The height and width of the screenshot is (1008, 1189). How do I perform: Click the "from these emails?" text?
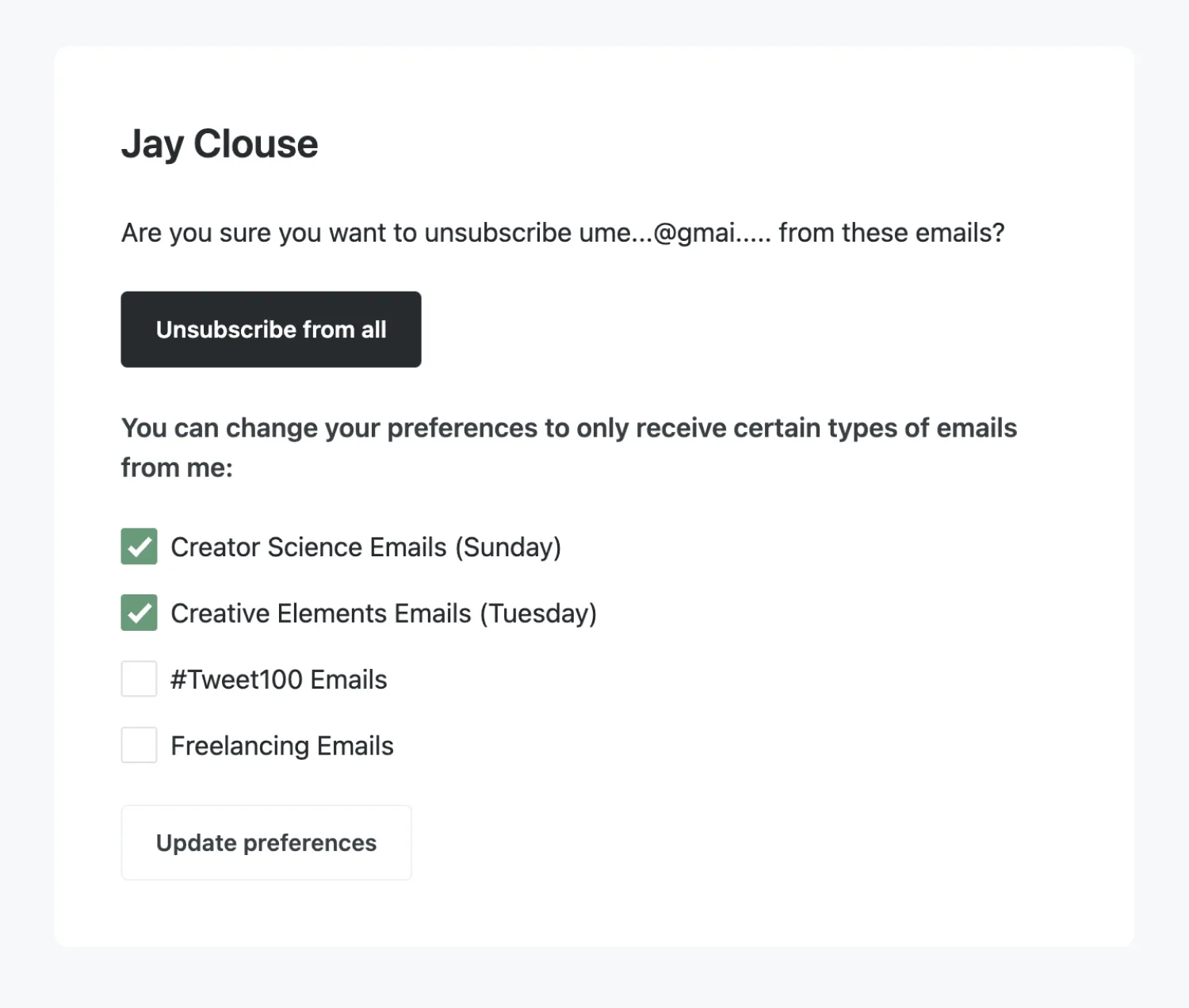pyautogui.click(x=891, y=233)
